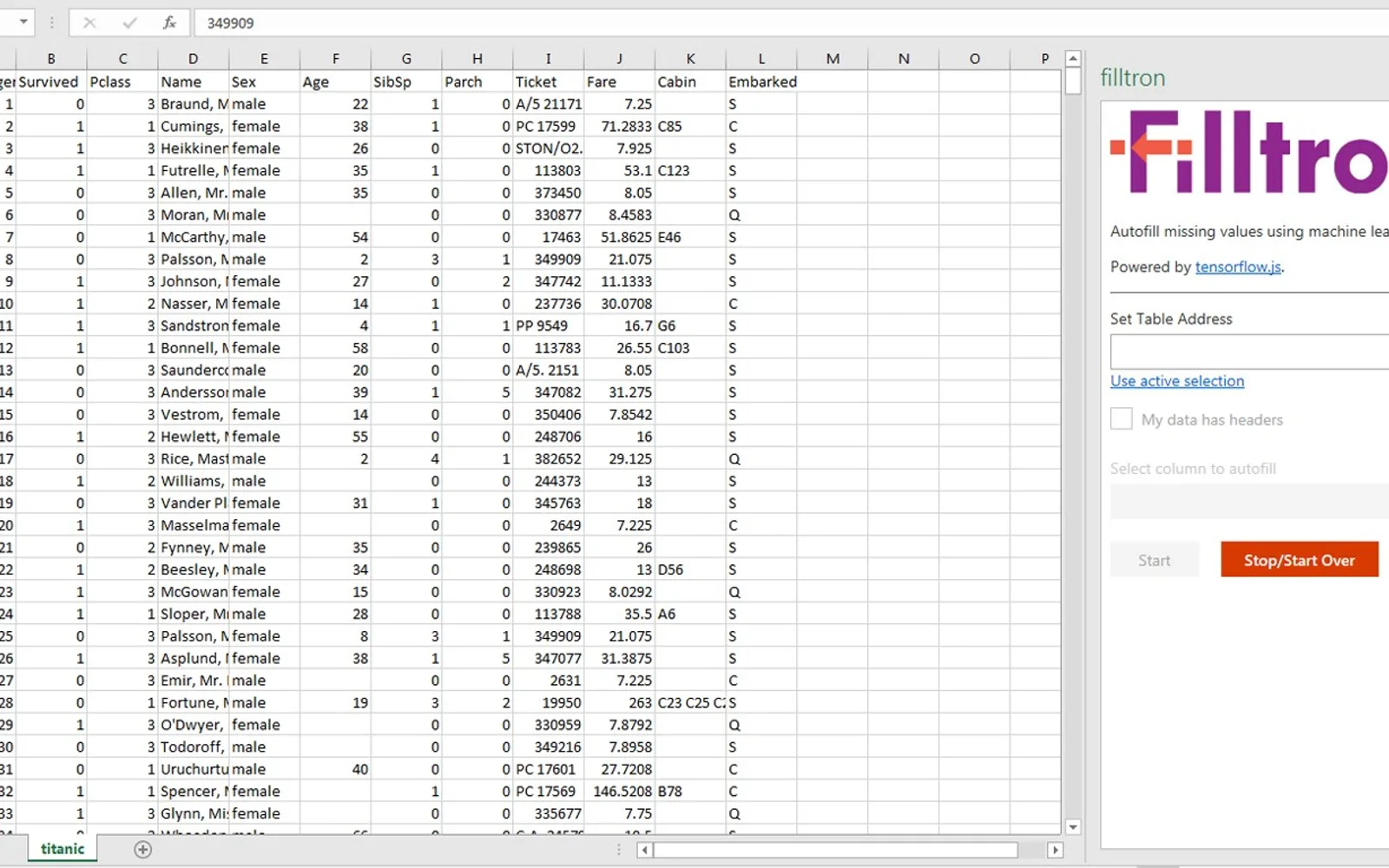This screenshot has height=868, width=1389.
Task: Select column I header
Action: (x=549, y=59)
